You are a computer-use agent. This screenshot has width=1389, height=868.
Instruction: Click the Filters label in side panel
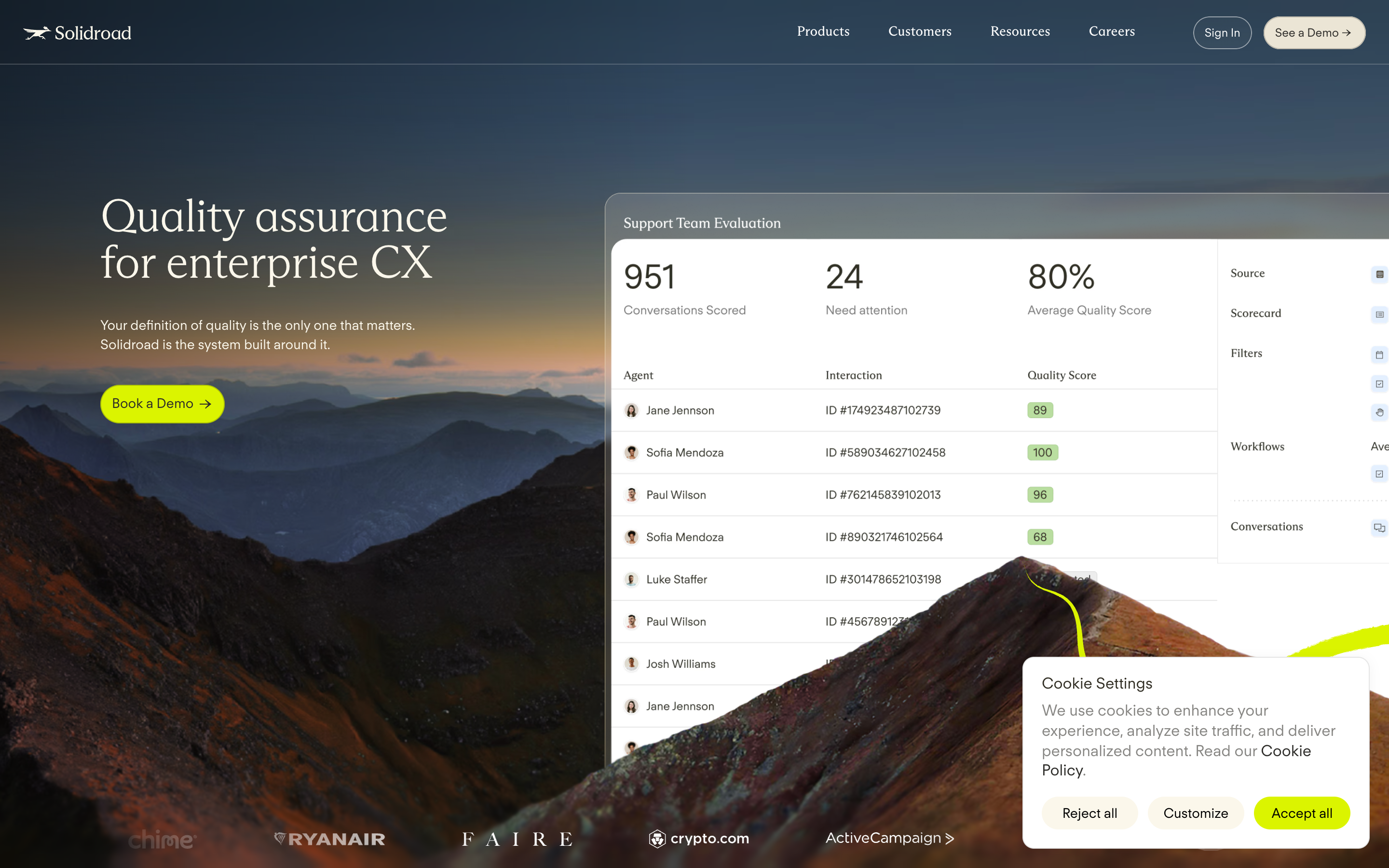pyautogui.click(x=1246, y=353)
